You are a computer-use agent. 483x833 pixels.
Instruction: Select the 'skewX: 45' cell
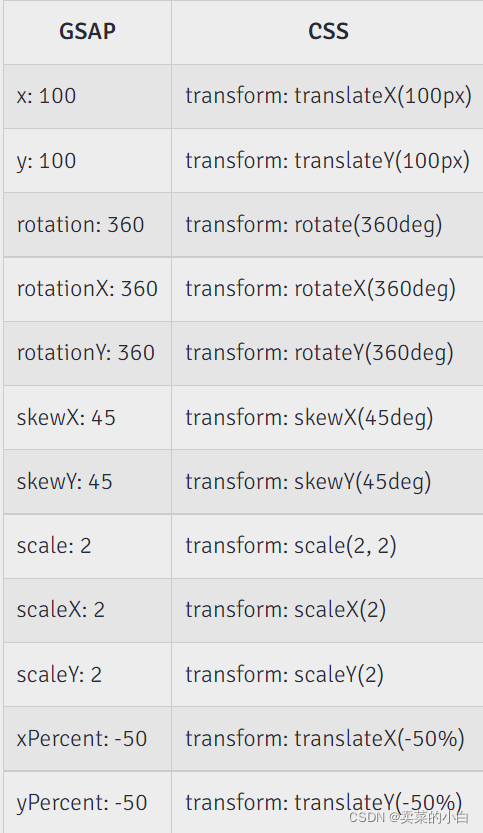click(x=87, y=418)
